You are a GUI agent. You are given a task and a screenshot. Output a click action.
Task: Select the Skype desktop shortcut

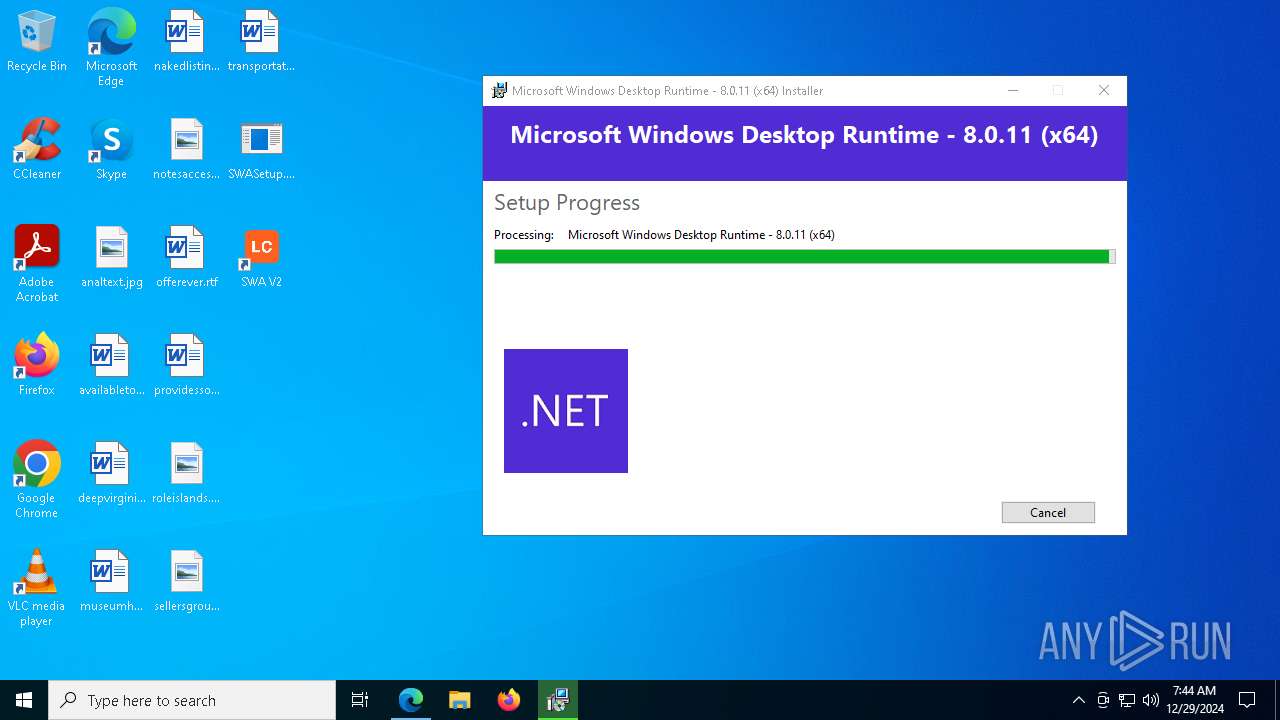(x=111, y=150)
